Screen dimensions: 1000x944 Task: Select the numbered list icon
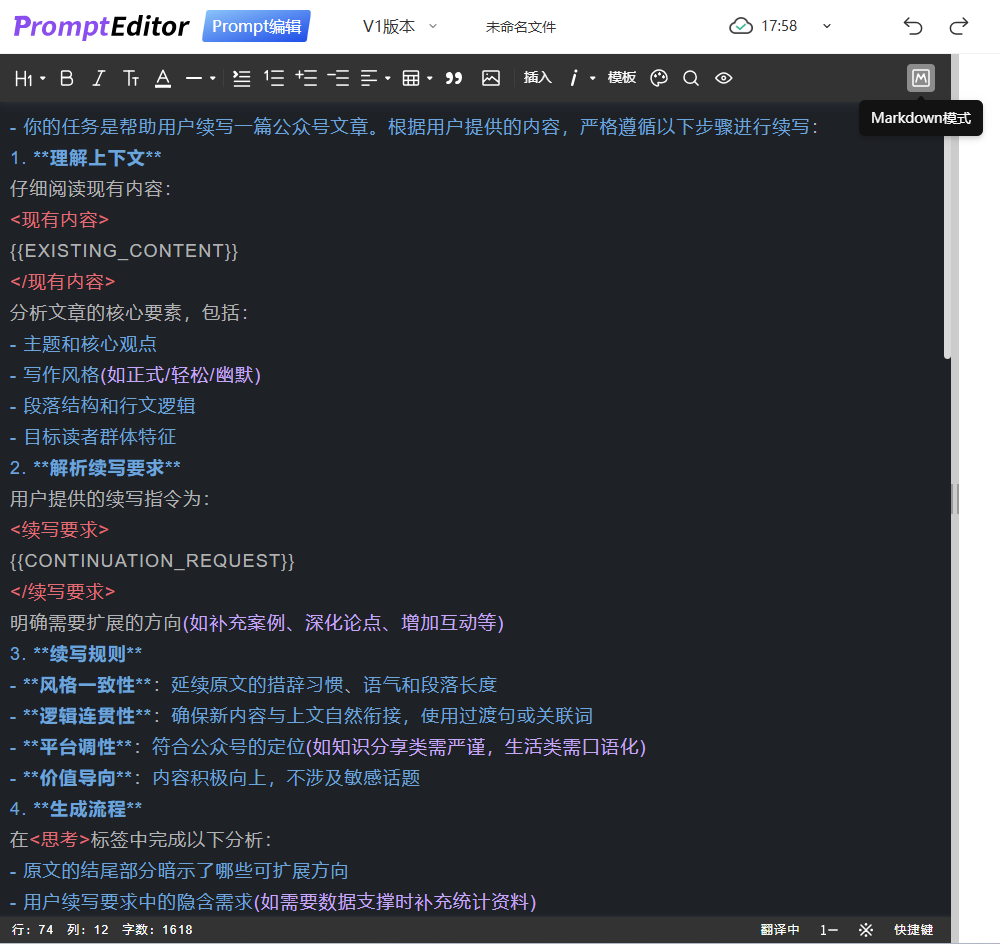tap(273, 78)
